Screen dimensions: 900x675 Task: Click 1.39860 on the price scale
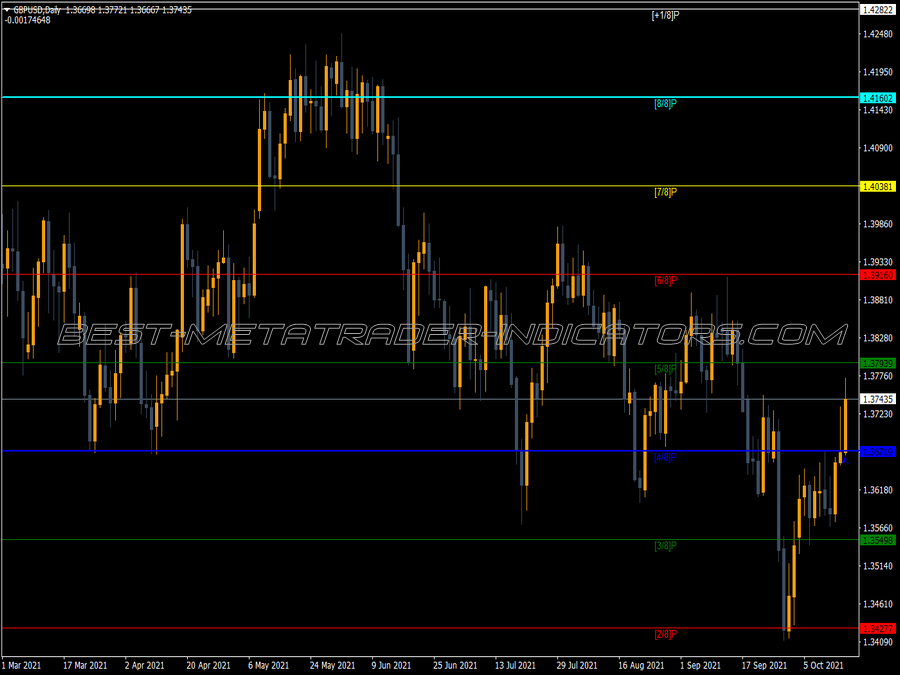[878, 224]
